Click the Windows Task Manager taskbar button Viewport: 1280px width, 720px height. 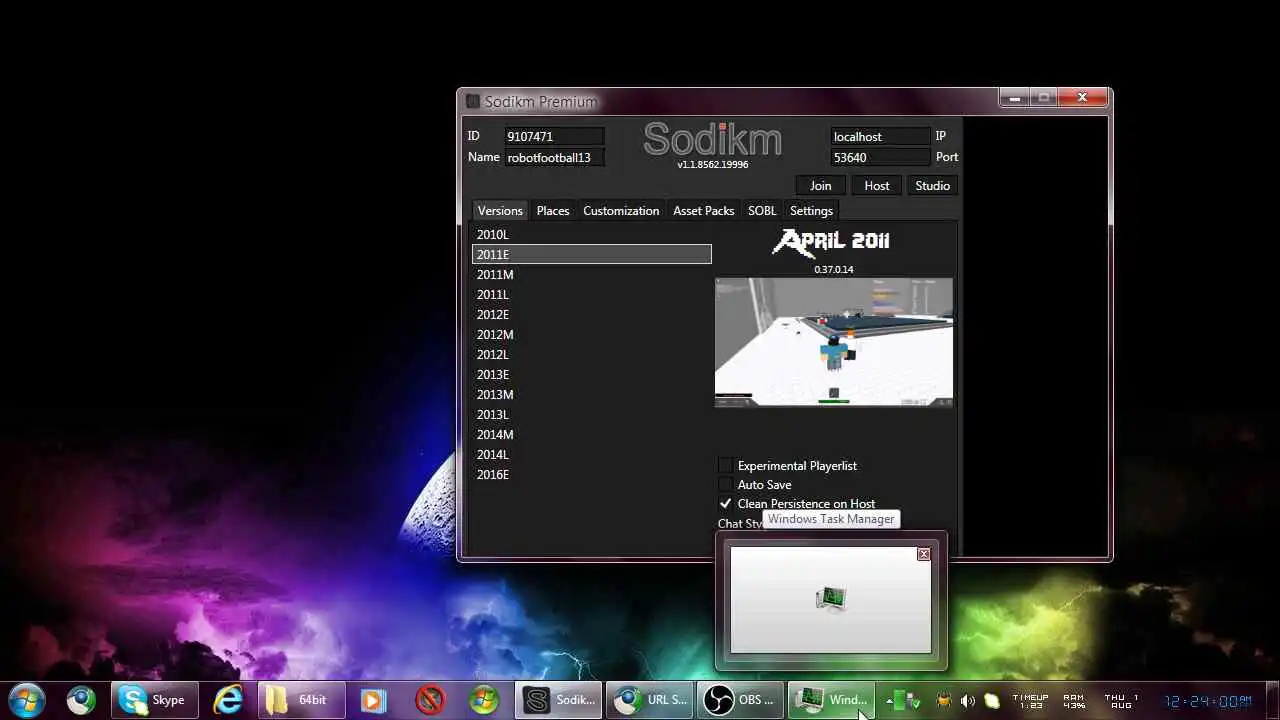pos(832,700)
